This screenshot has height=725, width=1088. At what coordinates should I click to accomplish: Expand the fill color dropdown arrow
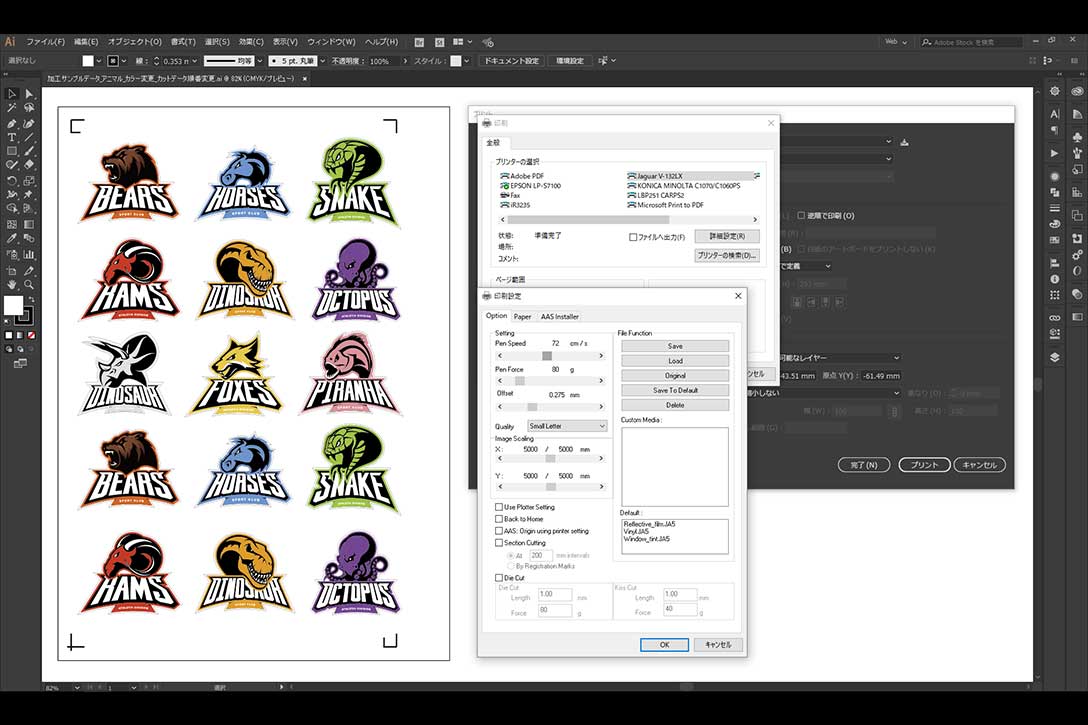coord(99,61)
